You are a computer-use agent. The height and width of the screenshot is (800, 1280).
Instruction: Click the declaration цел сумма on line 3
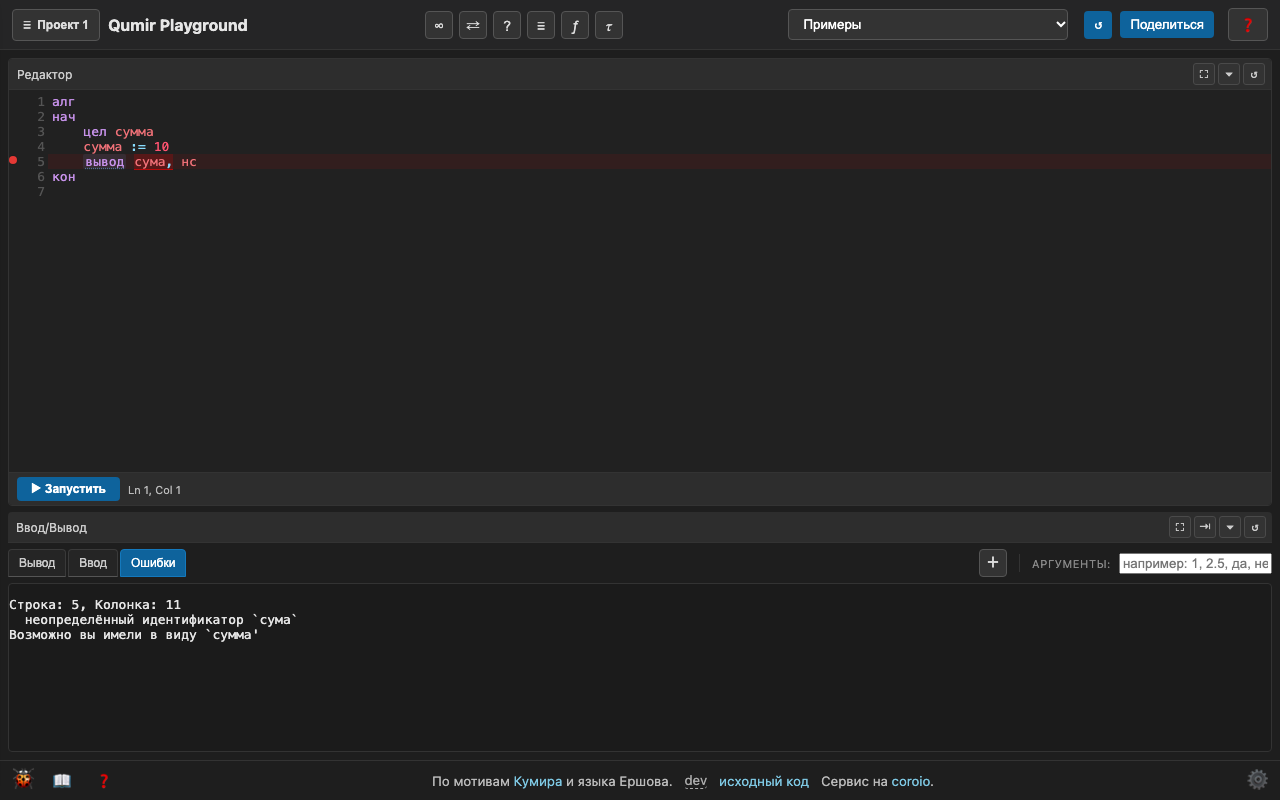(x=118, y=132)
